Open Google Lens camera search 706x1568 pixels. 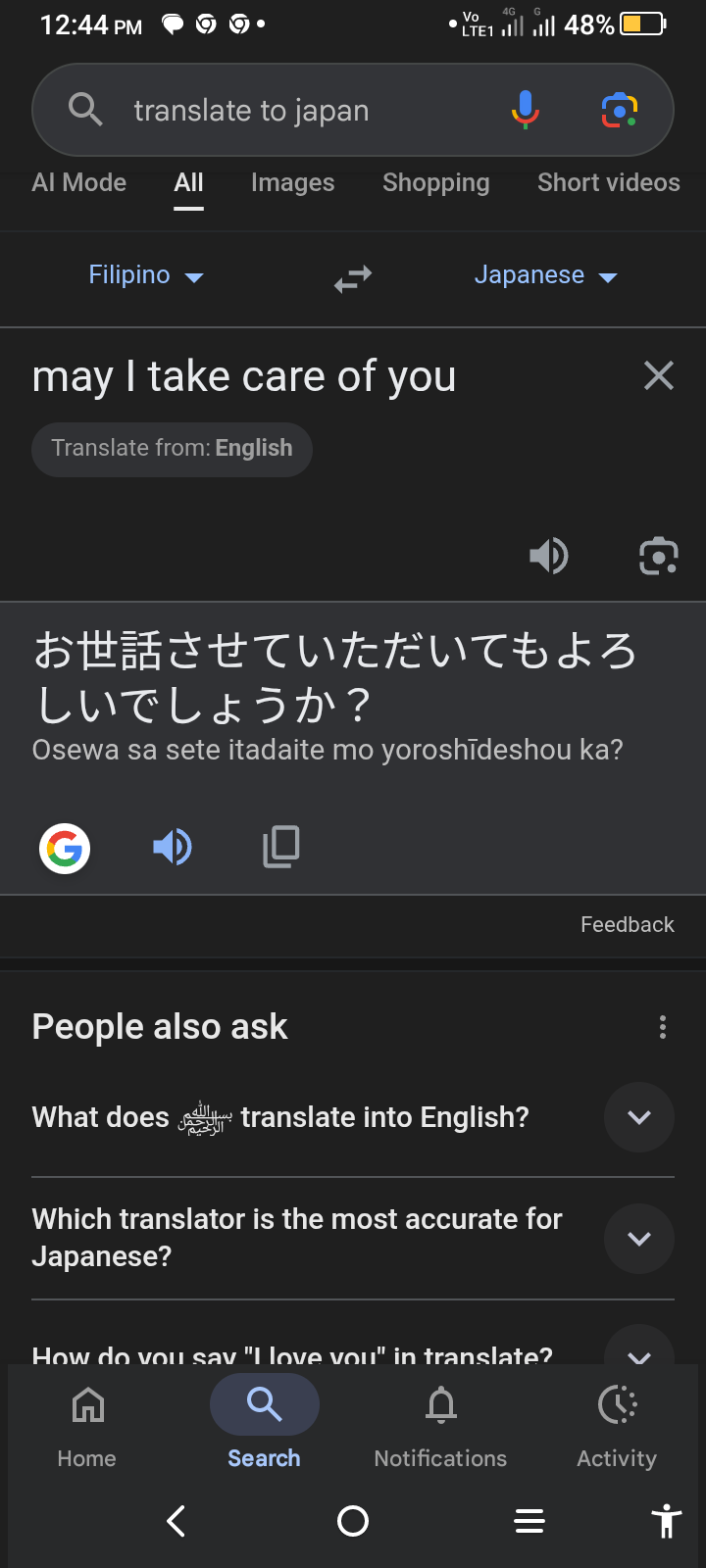(619, 110)
